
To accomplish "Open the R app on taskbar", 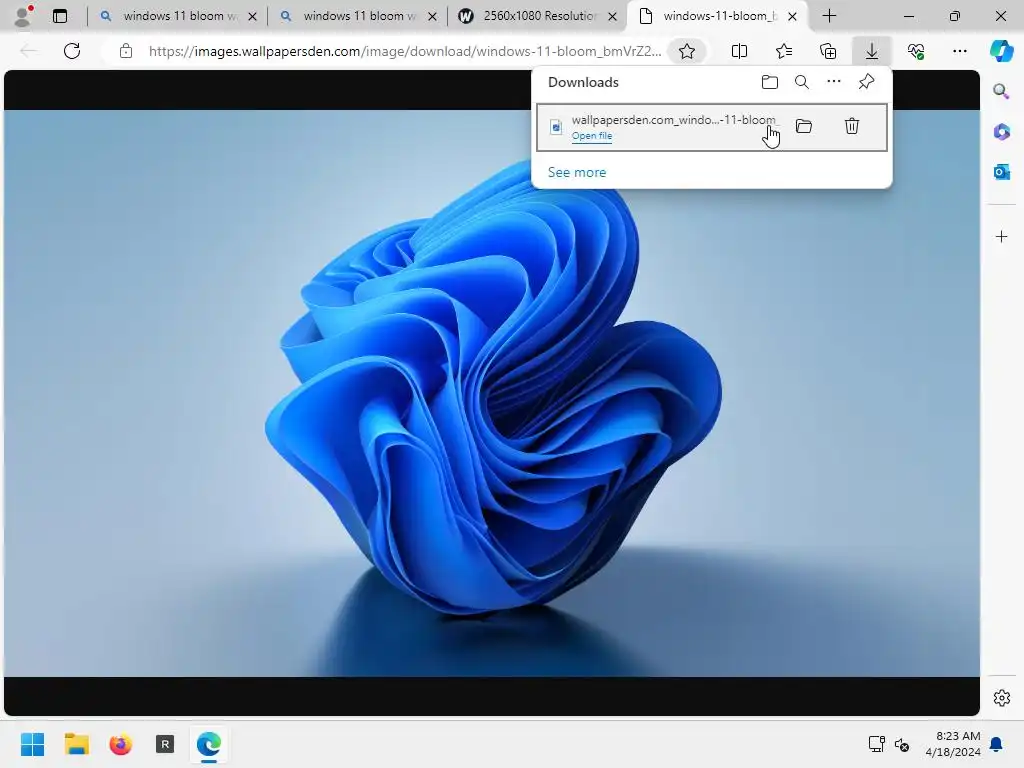I will [165, 744].
